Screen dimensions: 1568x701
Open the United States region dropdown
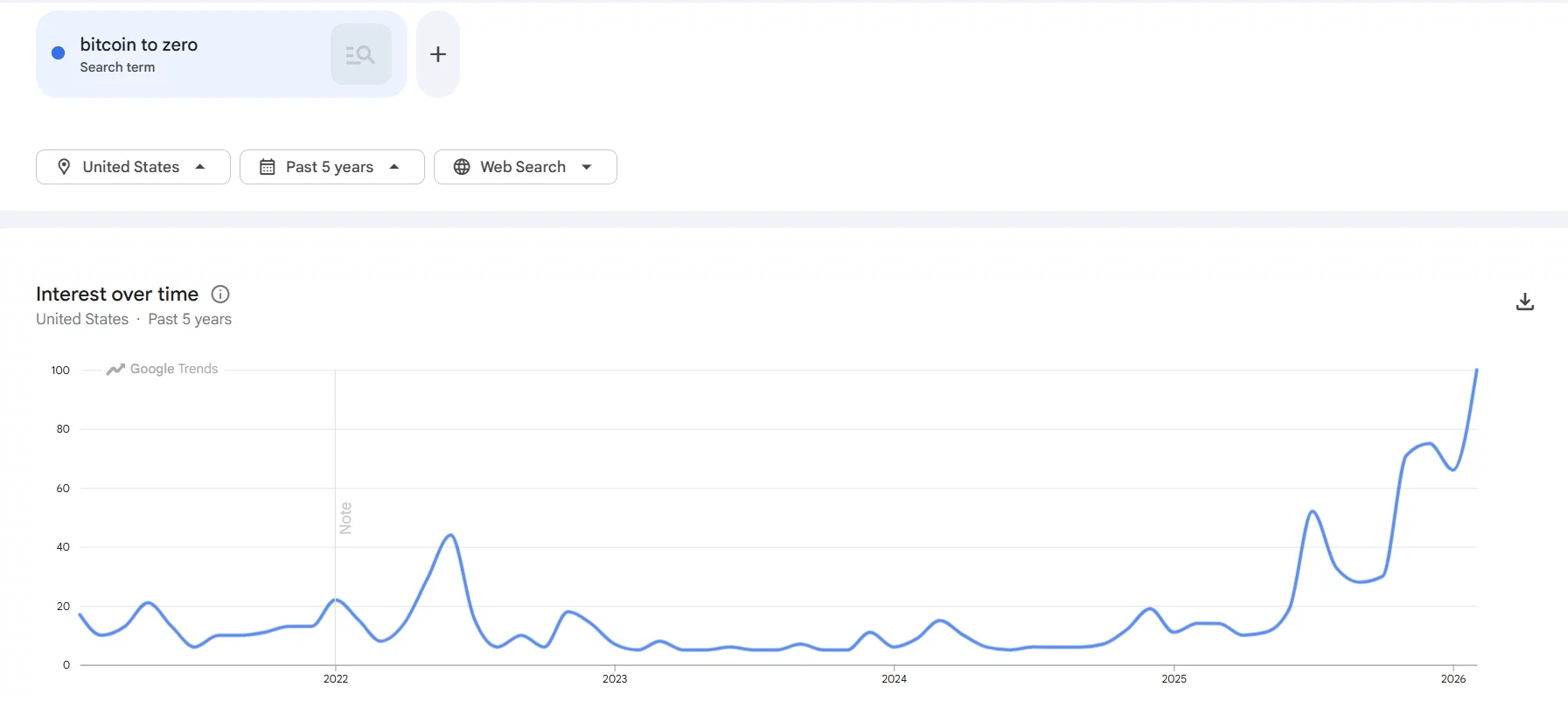tap(132, 166)
